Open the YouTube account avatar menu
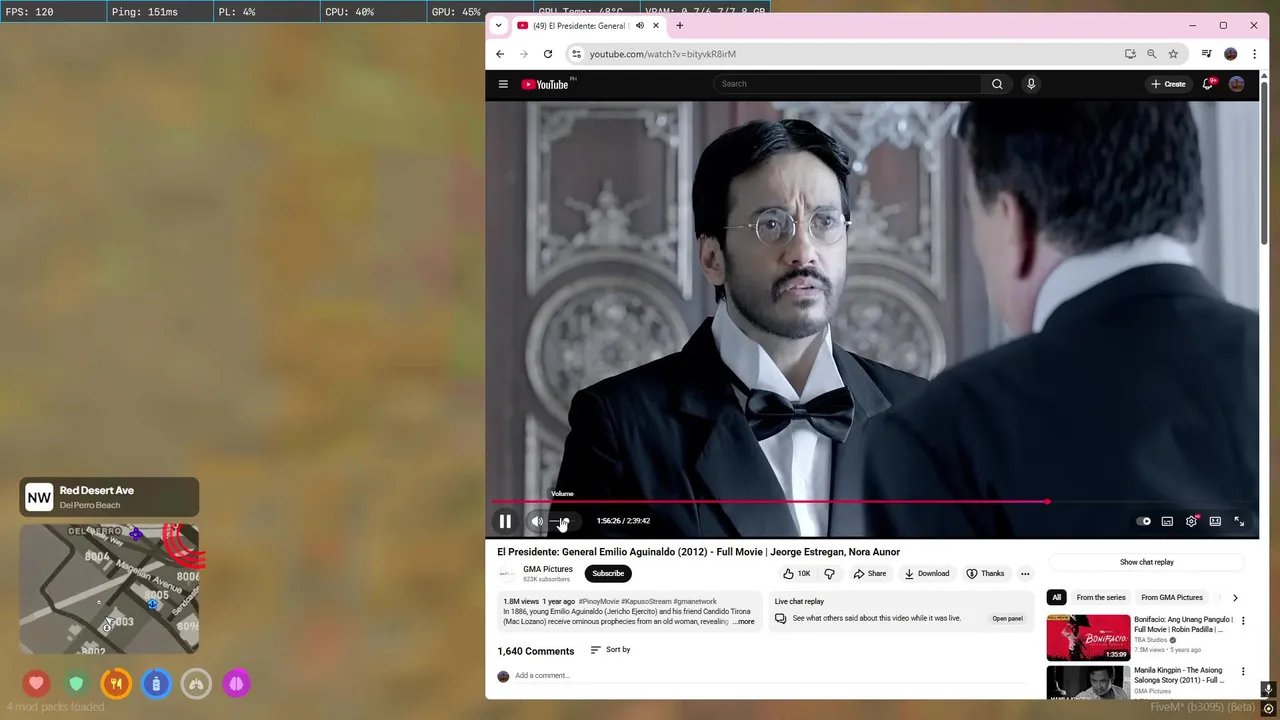The image size is (1280, 720). (x=1237, y=84)
